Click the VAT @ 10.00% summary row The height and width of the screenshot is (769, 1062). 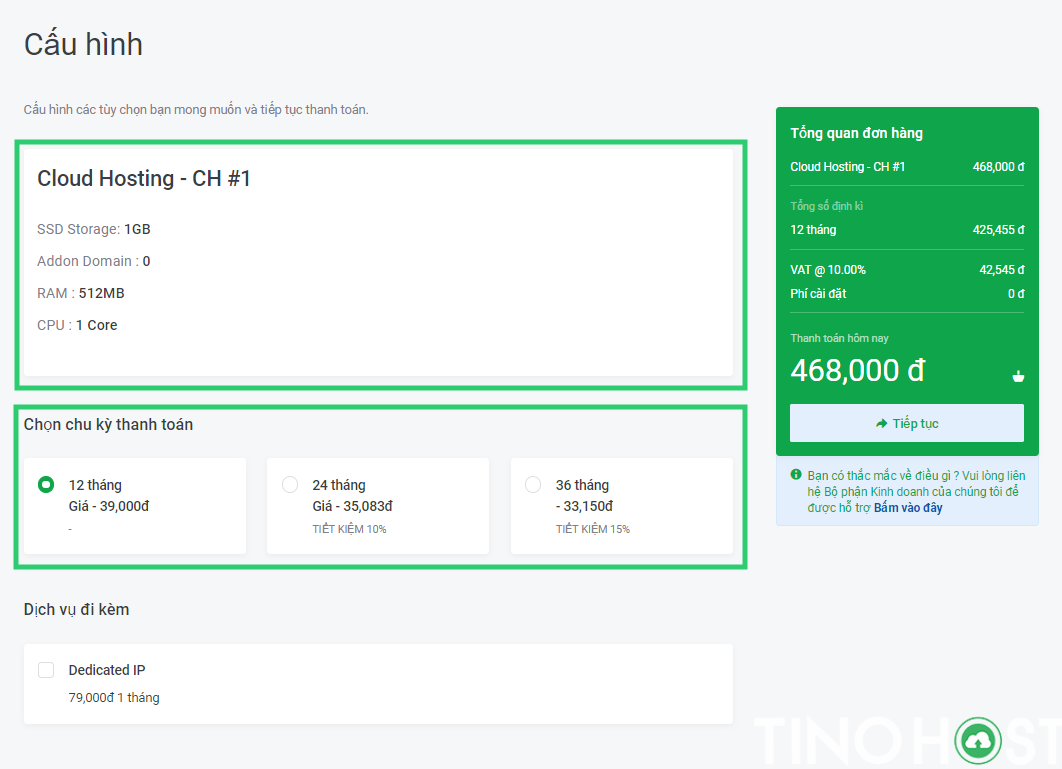pos(907,270)
